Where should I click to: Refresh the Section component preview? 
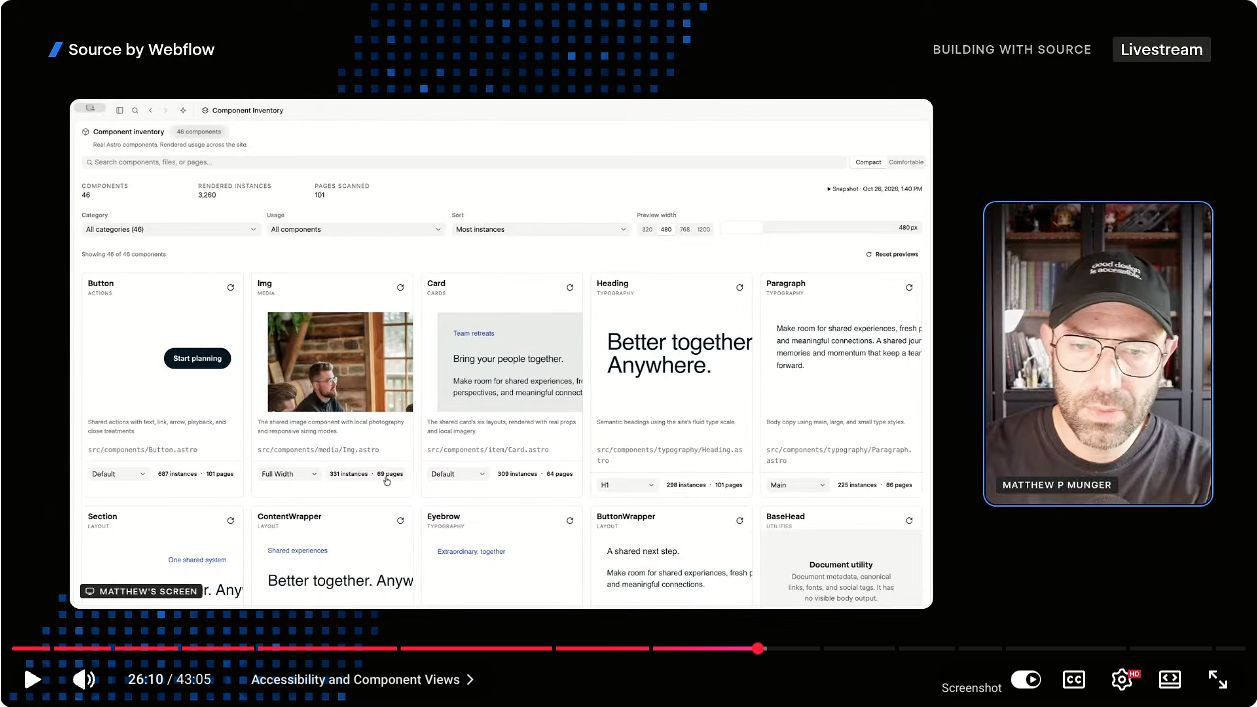231,520
